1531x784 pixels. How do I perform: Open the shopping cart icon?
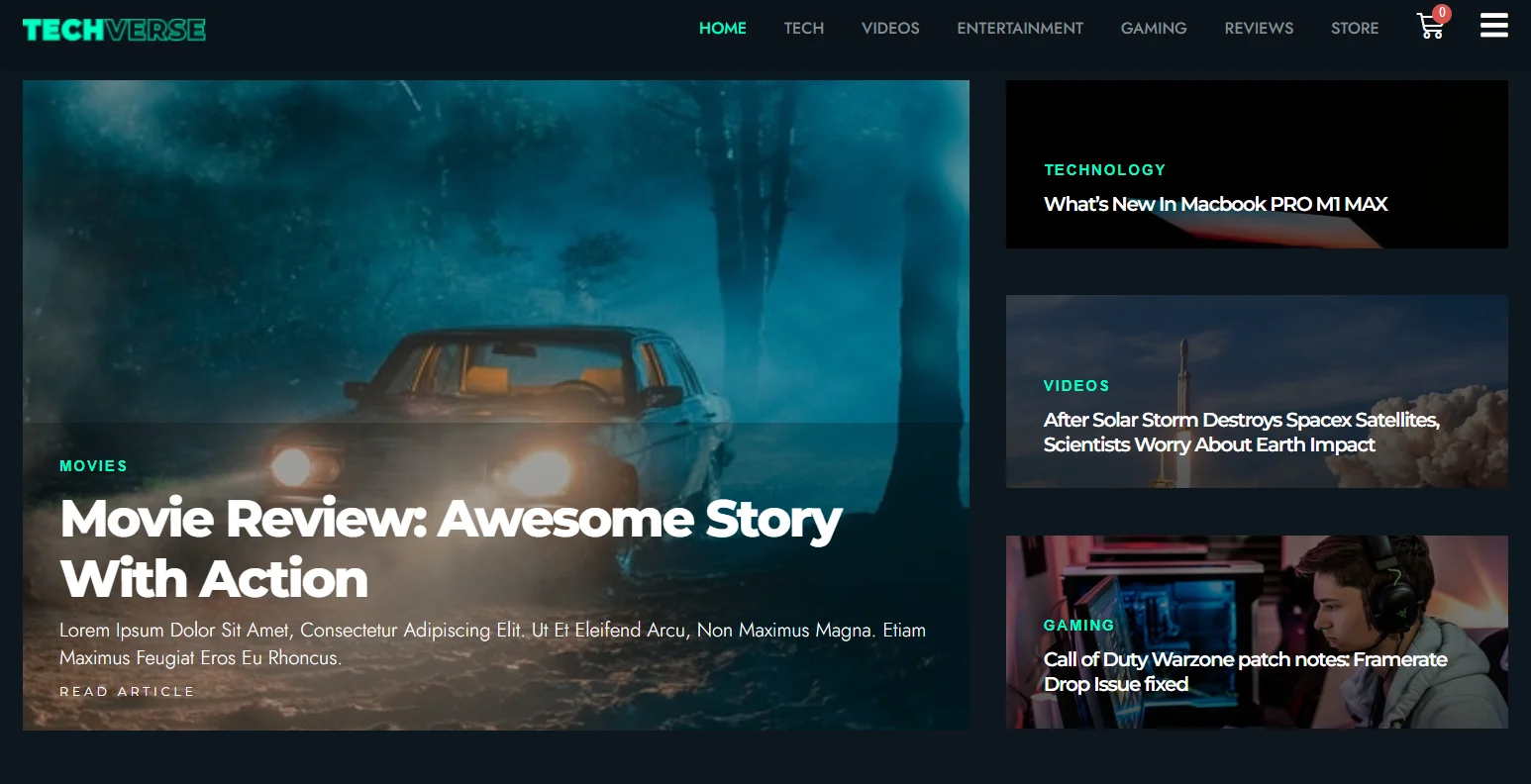click(1430, 27)
